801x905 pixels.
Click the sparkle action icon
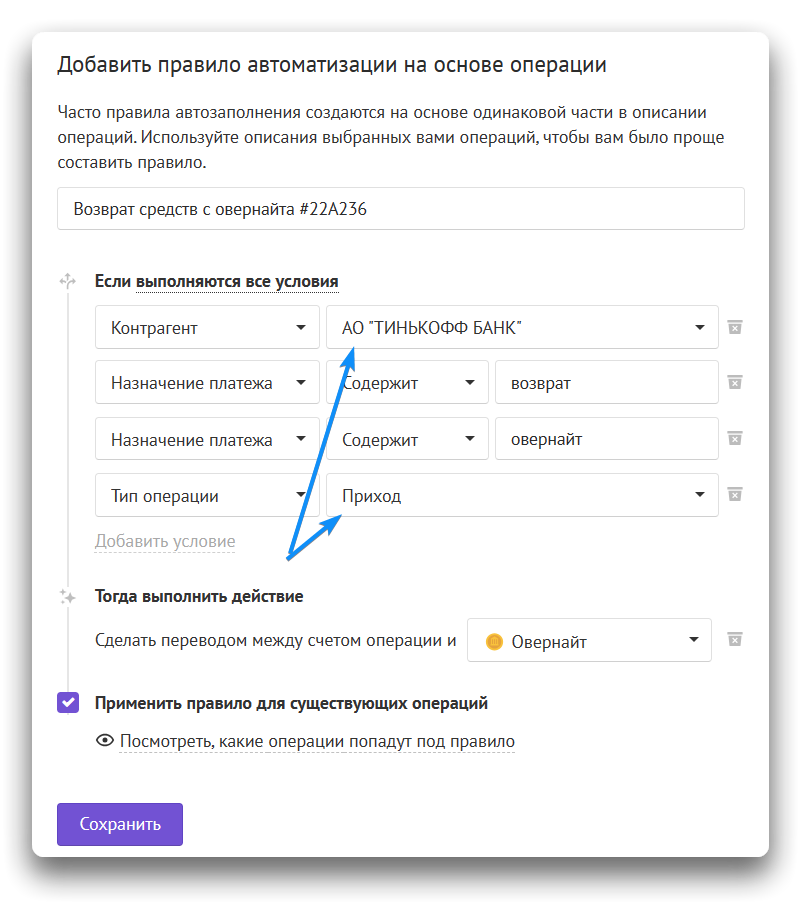[x=68, y=596]
